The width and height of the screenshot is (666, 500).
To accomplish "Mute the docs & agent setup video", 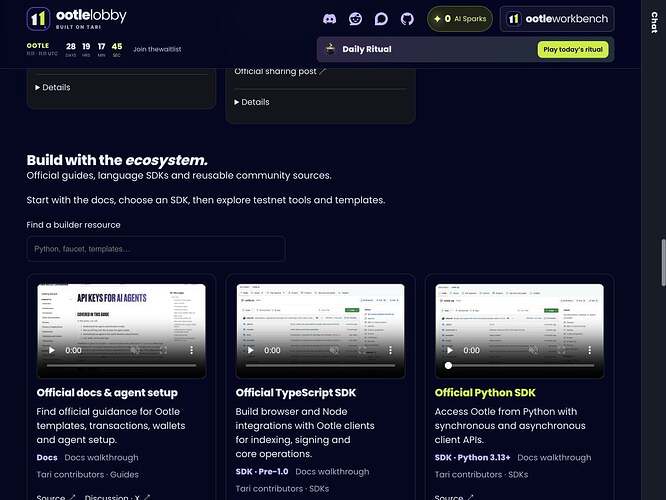I will 135,350.
